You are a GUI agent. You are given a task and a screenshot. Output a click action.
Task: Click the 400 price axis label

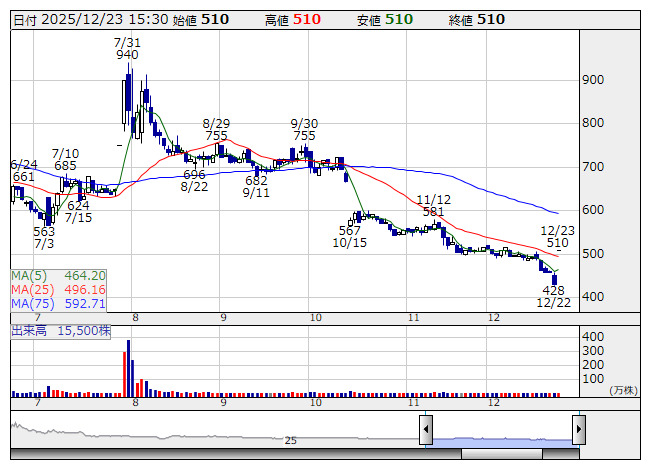(593, 297)
